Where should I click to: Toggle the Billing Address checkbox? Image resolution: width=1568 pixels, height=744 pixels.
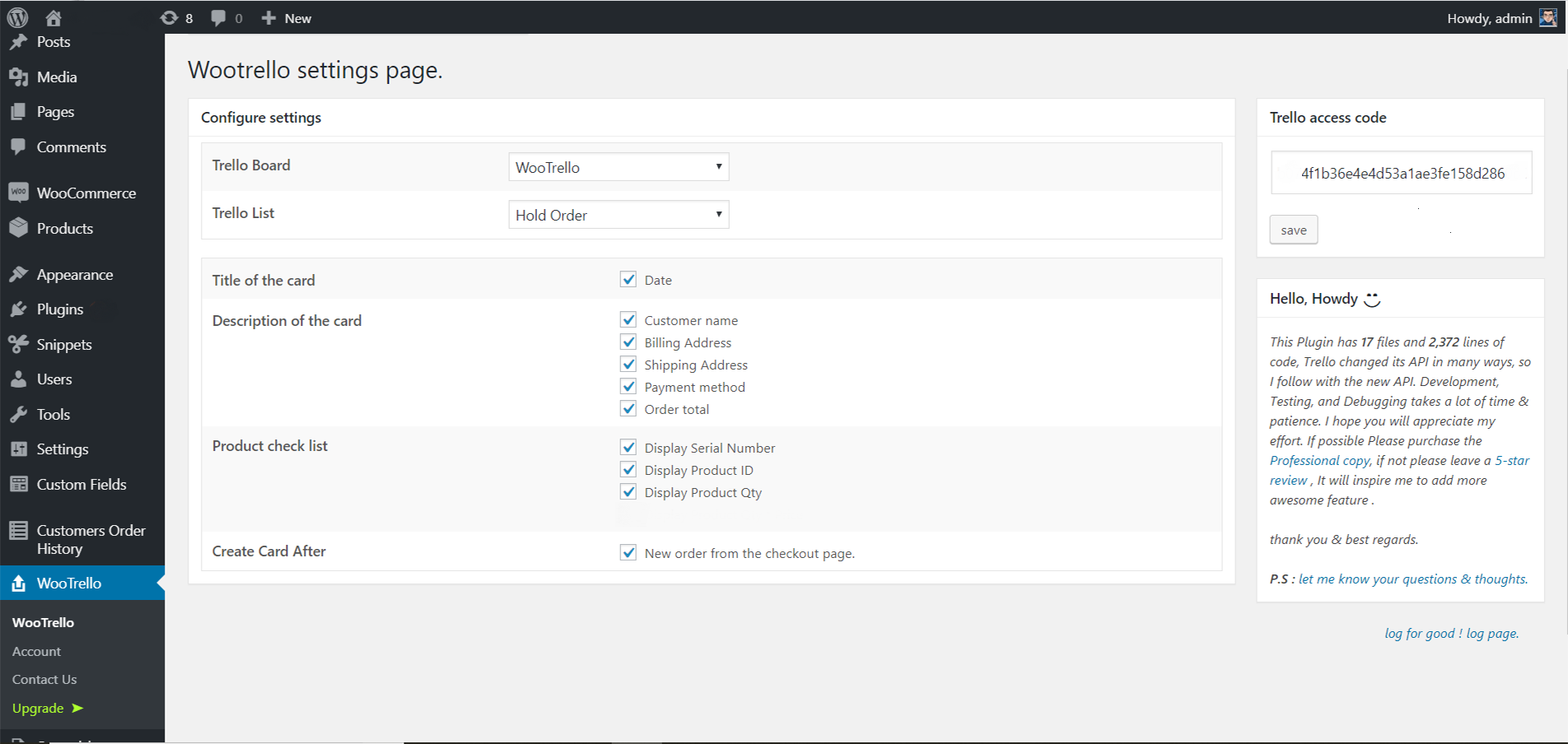628,342
